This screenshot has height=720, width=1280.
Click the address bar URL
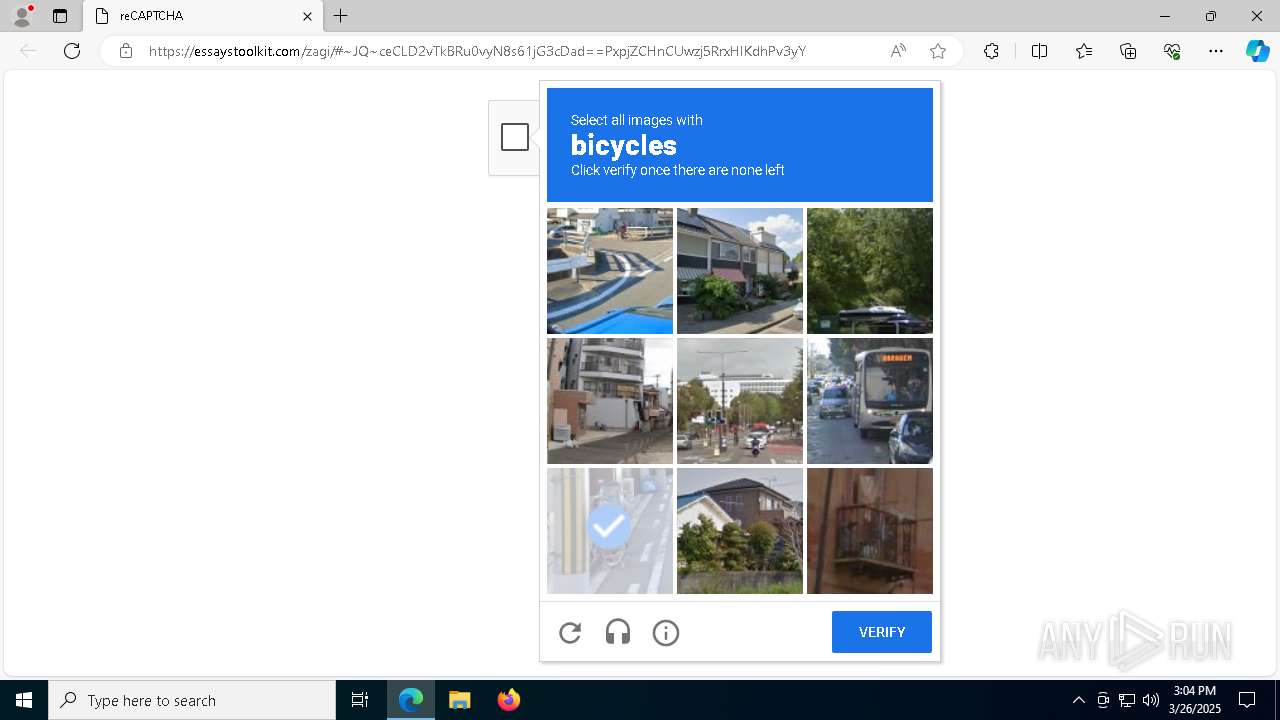click(477, 51)
